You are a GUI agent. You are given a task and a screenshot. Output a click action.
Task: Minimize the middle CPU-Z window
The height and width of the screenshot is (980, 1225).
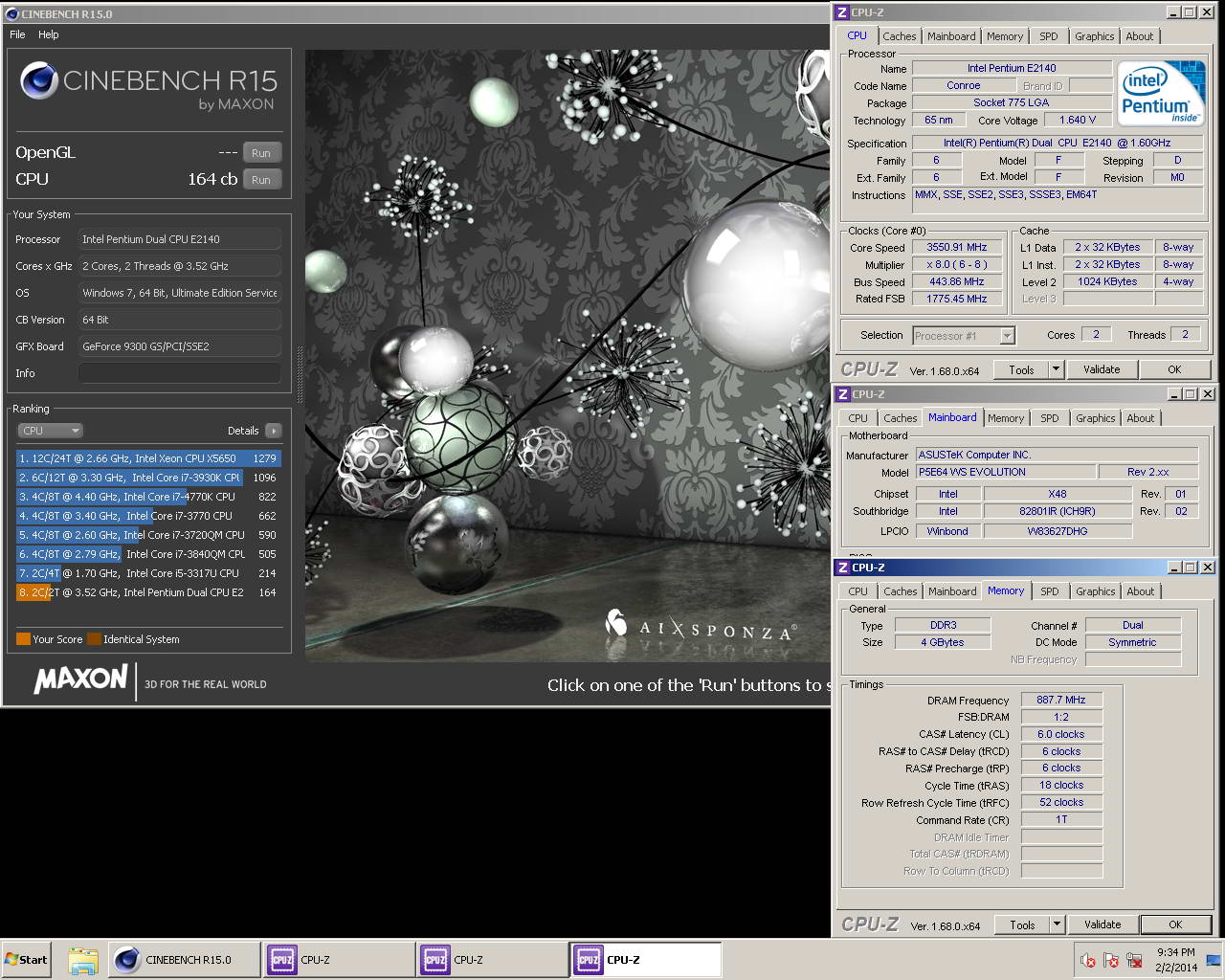(1173, 394)
